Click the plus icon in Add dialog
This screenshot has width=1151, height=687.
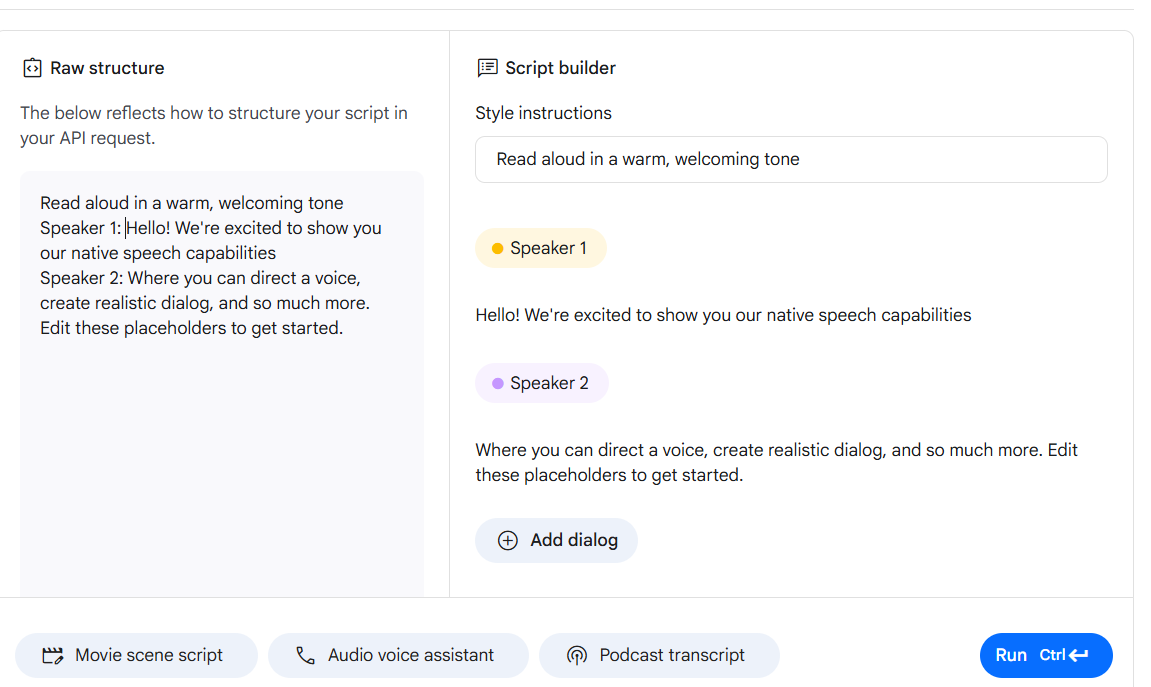508,541
